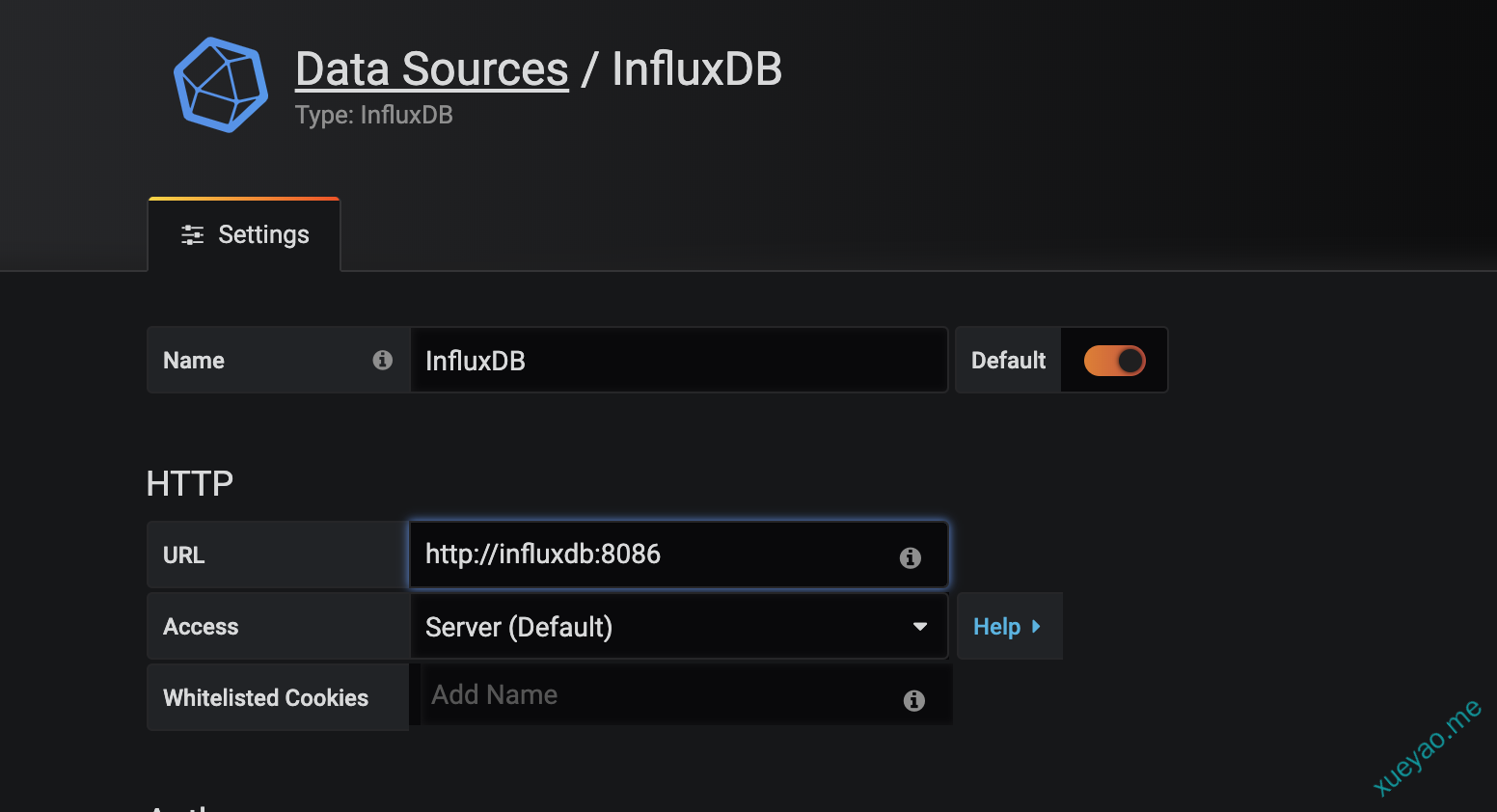1497x812 pixels.
Task: Click the info icon beside Name label
Action: click(383, 360)
